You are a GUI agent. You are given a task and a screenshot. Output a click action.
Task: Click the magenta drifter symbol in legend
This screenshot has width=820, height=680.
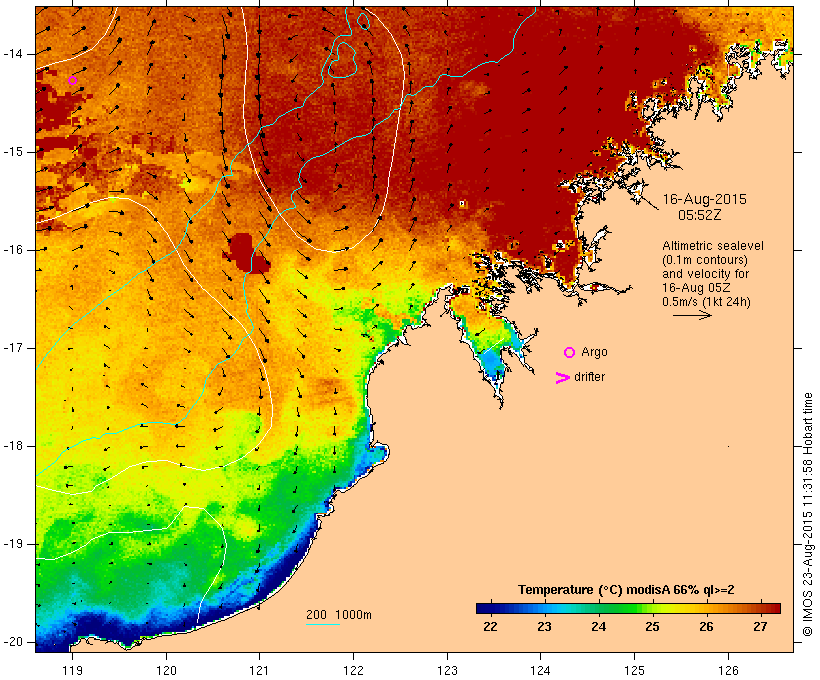pyautogui.click(x=562, y=378)
